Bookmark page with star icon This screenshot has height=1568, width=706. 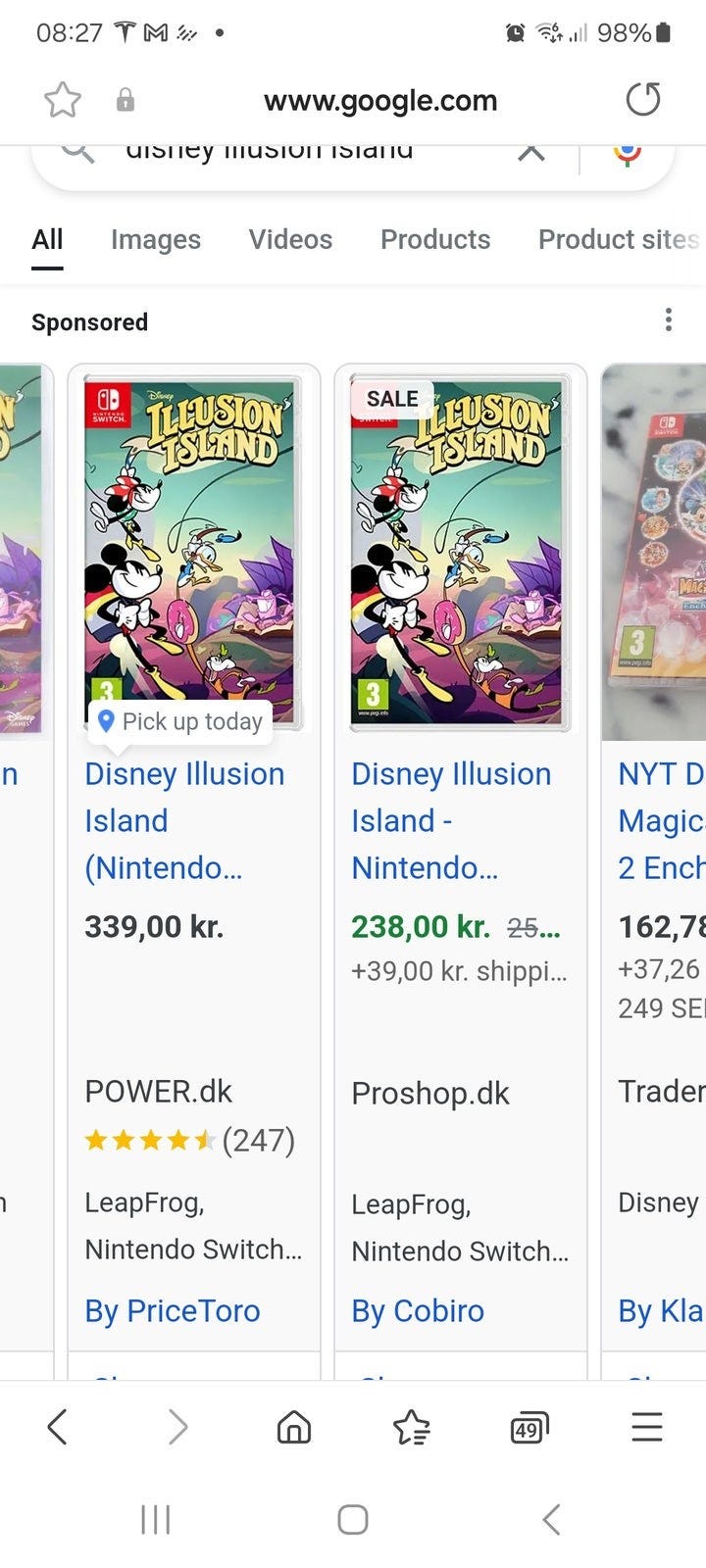[63, 100]
